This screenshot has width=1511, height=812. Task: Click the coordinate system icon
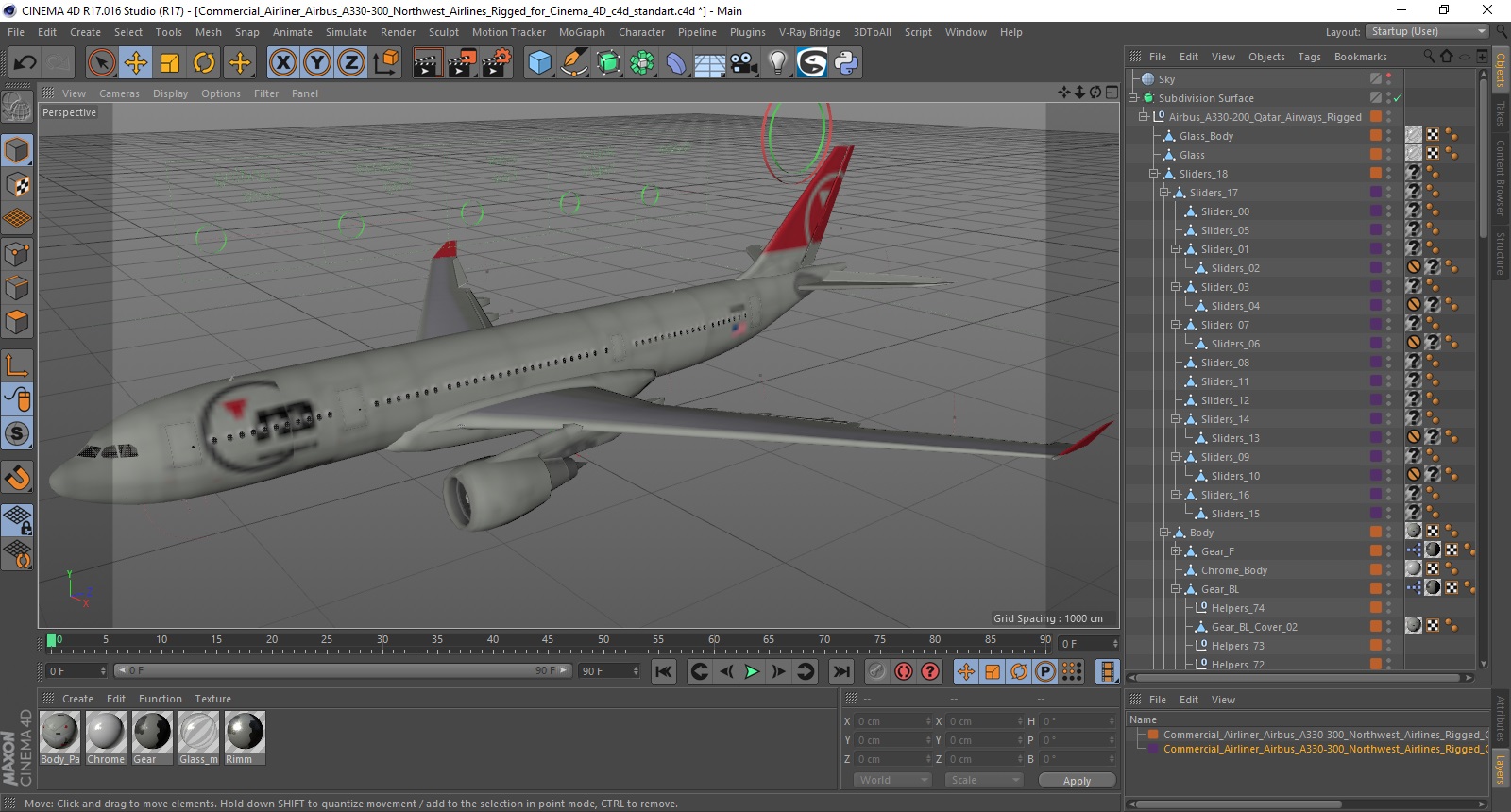tap(385, 63)
